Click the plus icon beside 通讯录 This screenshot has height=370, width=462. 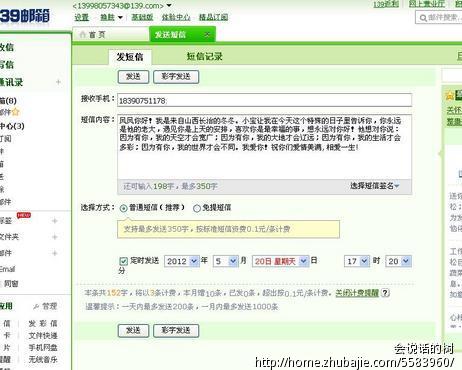[x=58, y=82]
